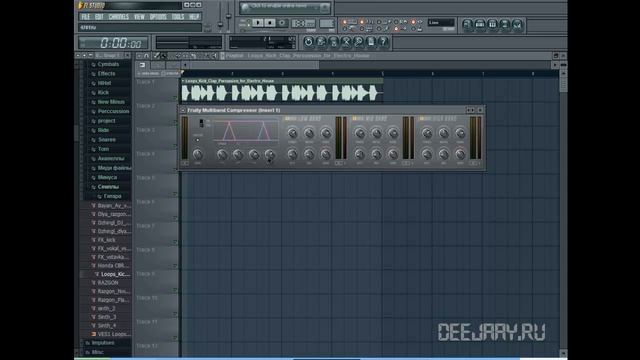The height and width of the screenshot is (360, 640).
Task: Click the one-click recording icon
Action: coord(358,41)
